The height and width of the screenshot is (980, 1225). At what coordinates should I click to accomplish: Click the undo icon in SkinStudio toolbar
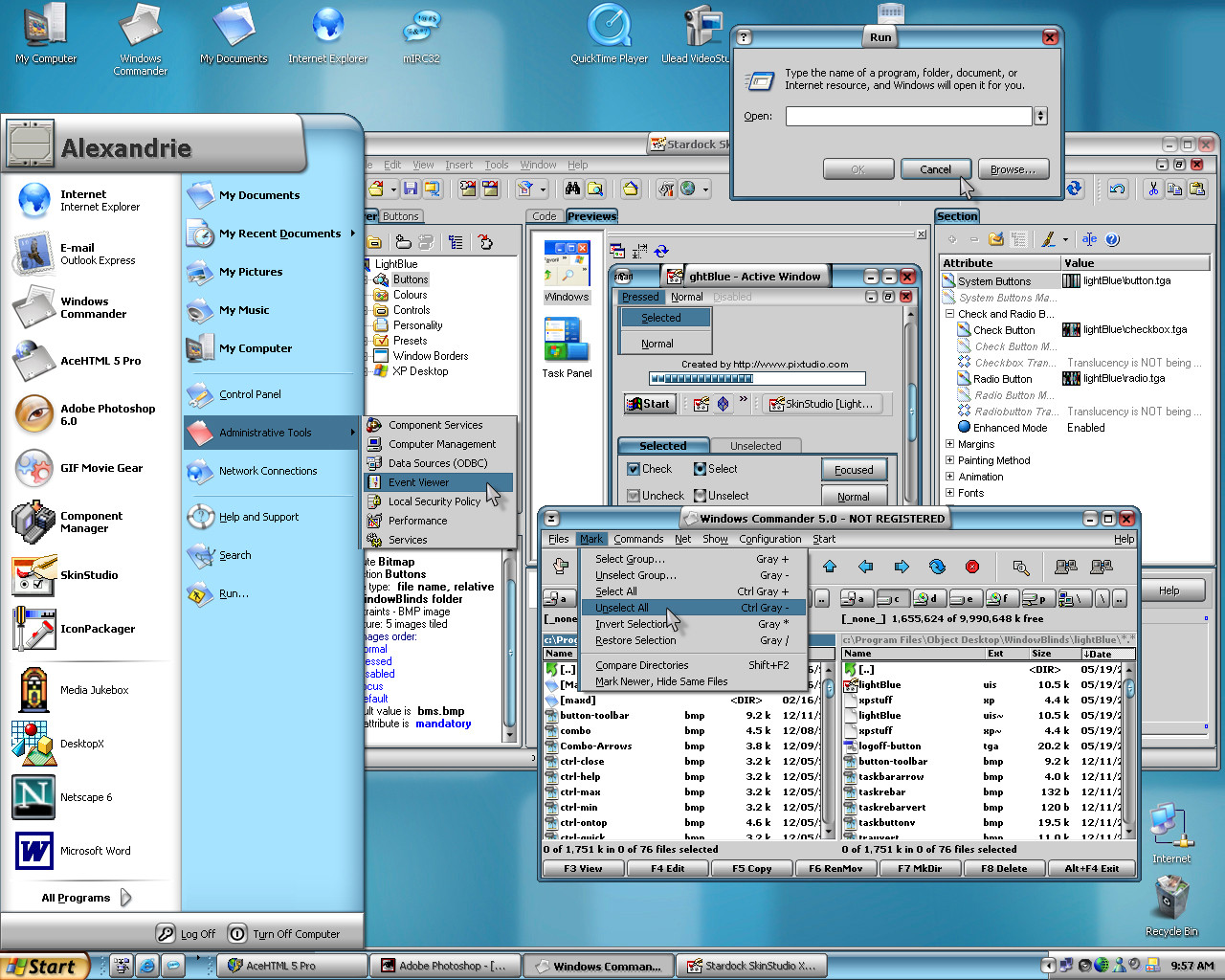pyautogui.click(x=1118, y=189)
